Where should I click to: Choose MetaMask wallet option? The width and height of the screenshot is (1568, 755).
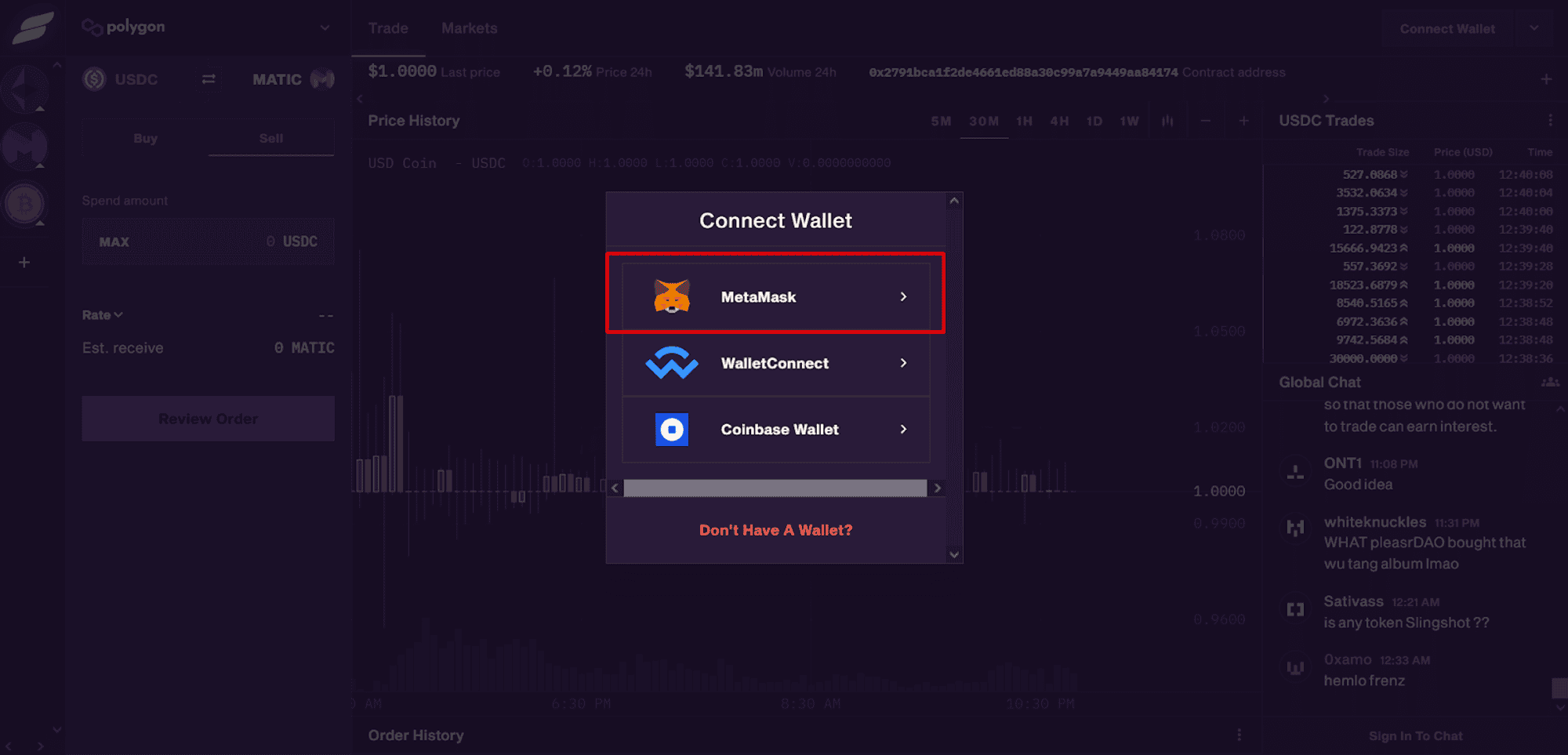click(775, 296)
